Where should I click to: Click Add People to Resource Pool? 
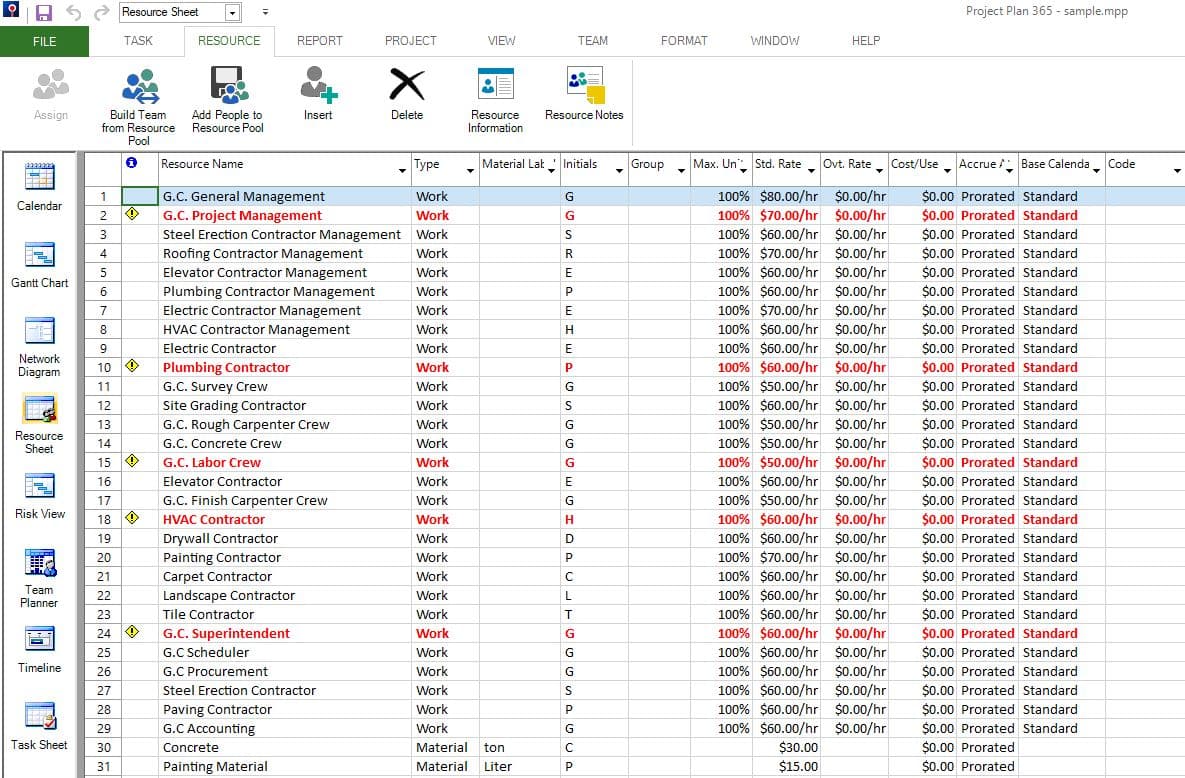[227, 95]
